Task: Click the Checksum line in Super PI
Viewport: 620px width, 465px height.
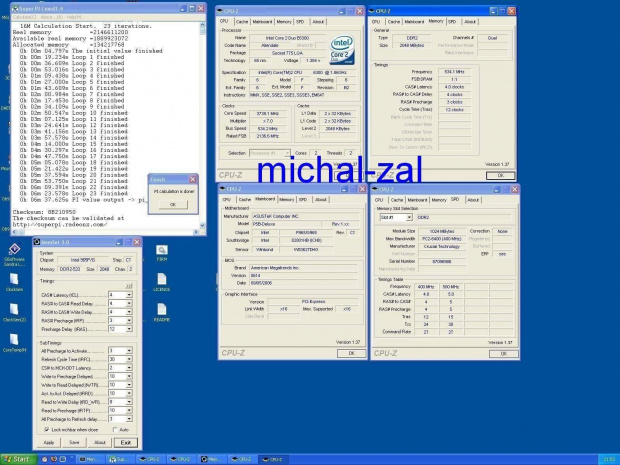Action: pyautogui.click(x=44, y=212)
